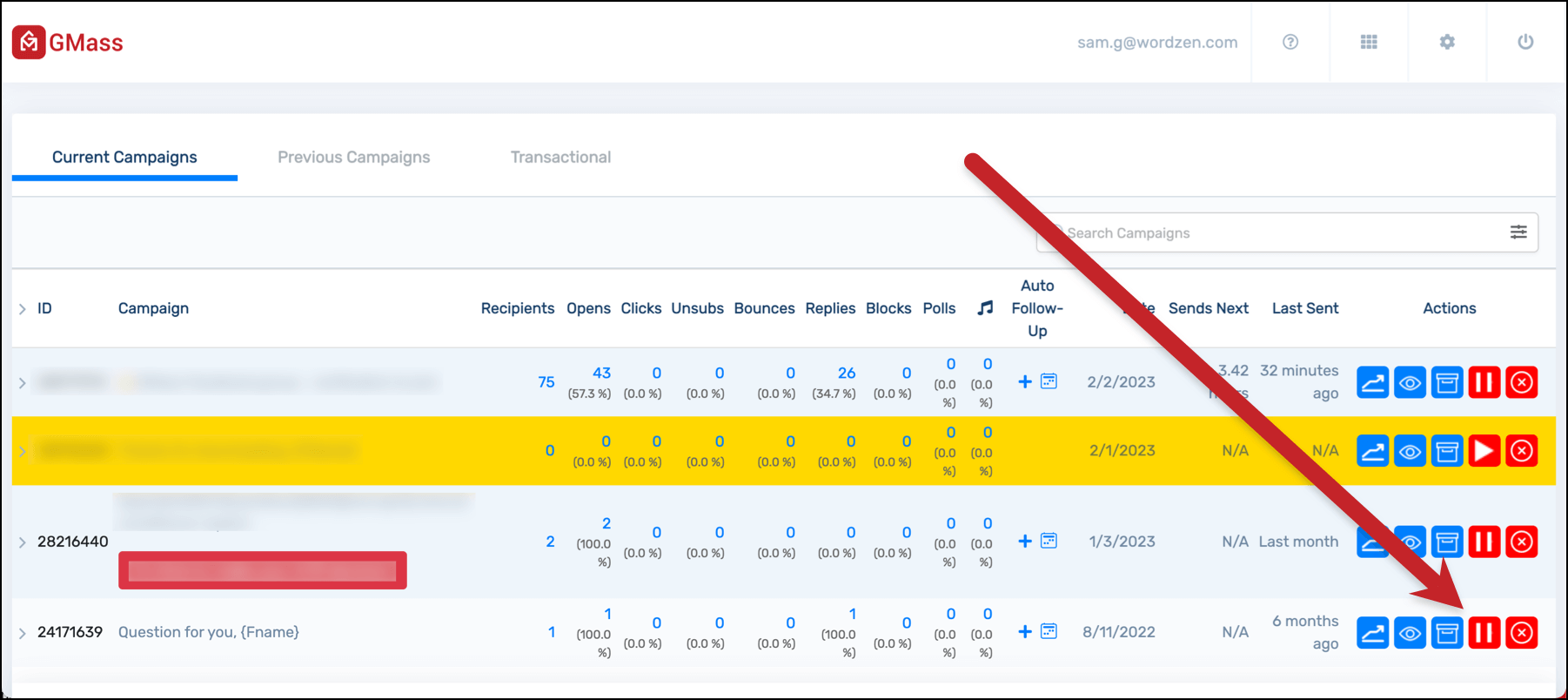
Task: View report chart for campaign 24171639
Action: click(x=1372, y=633)
